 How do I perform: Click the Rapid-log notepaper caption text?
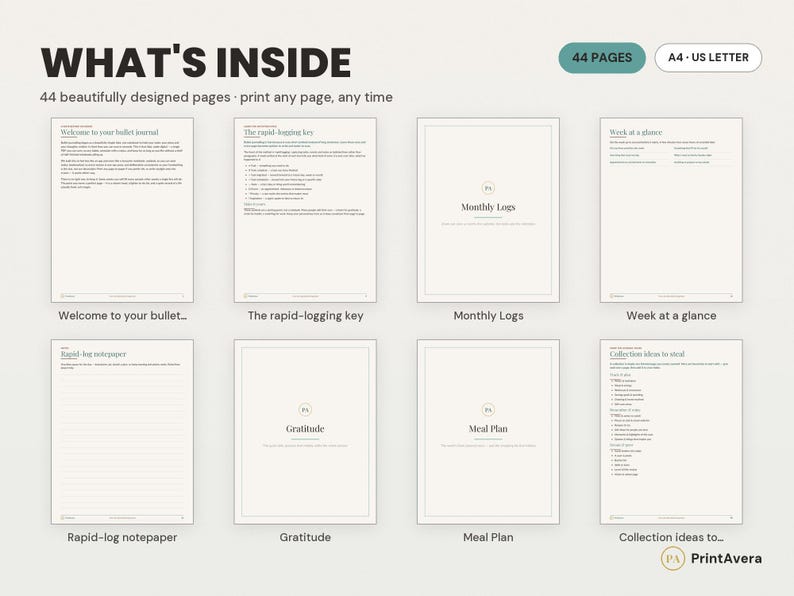122,537
